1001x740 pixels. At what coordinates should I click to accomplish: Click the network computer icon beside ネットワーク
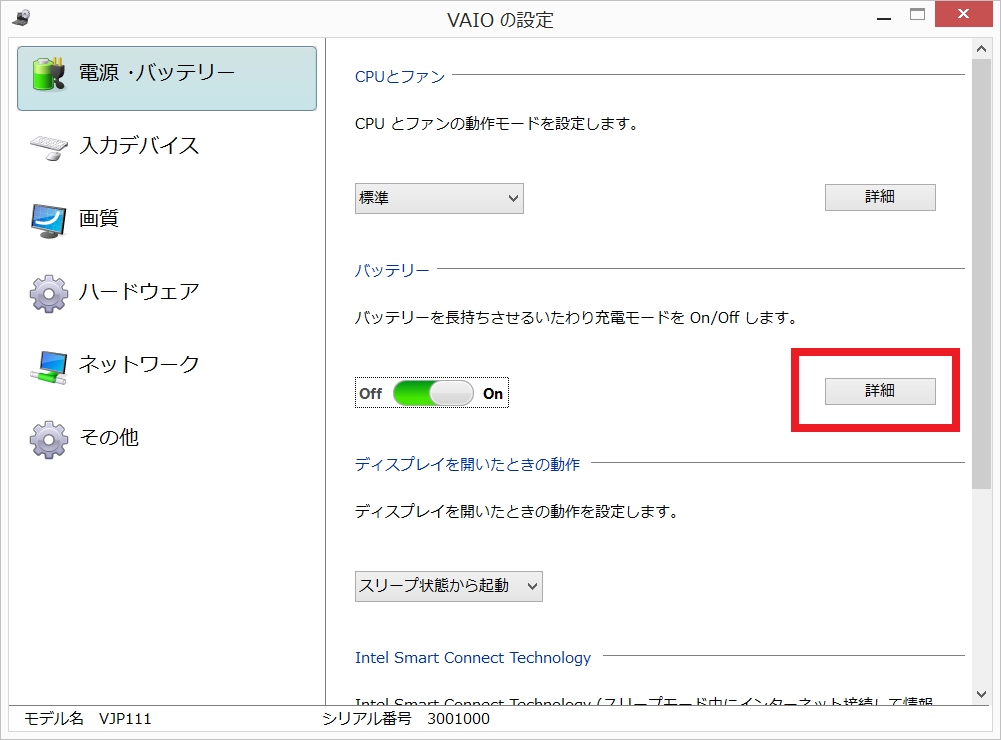click(49, 367)
